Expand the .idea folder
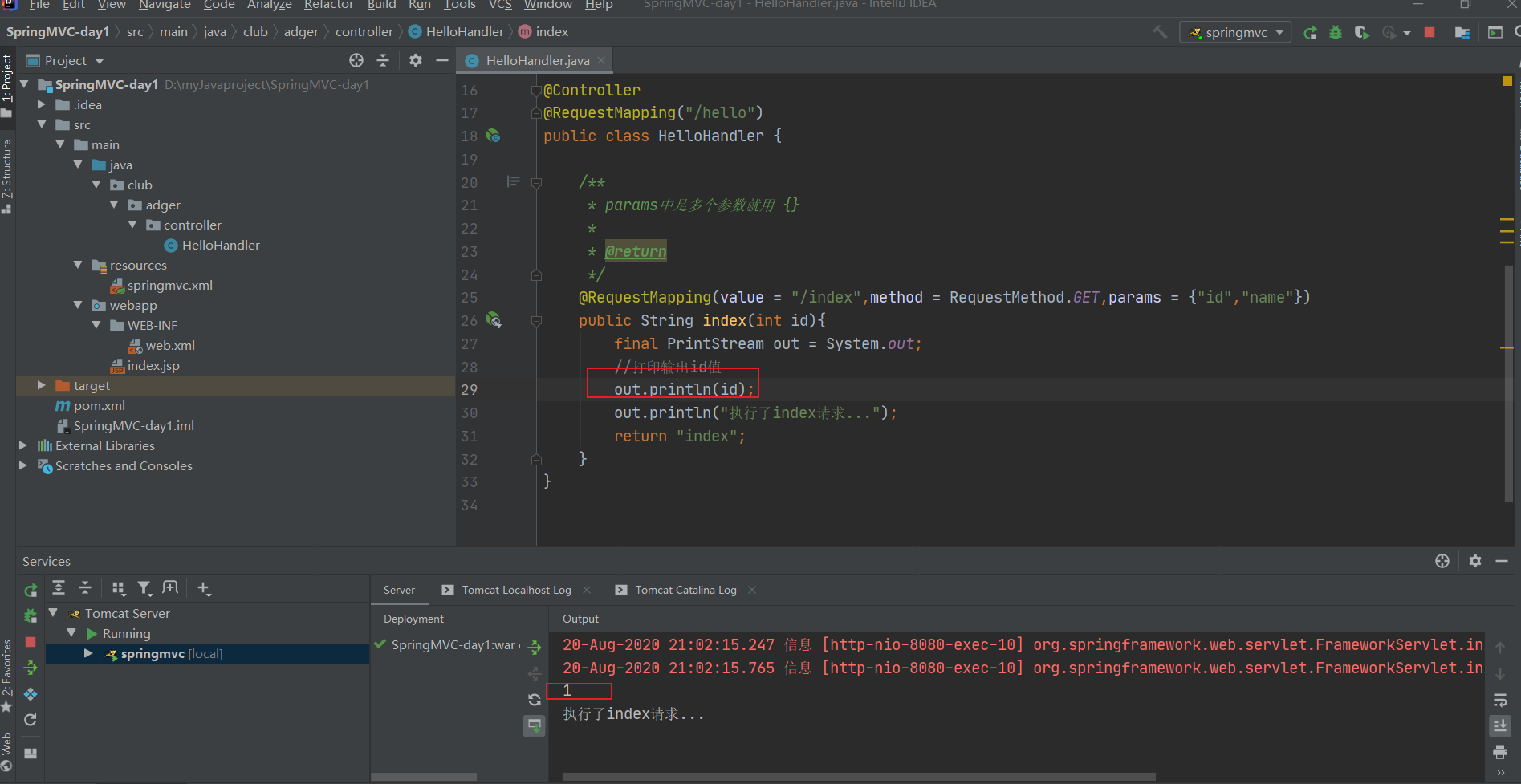Viewport: 1521px width, 784px height. pos(42,104)
